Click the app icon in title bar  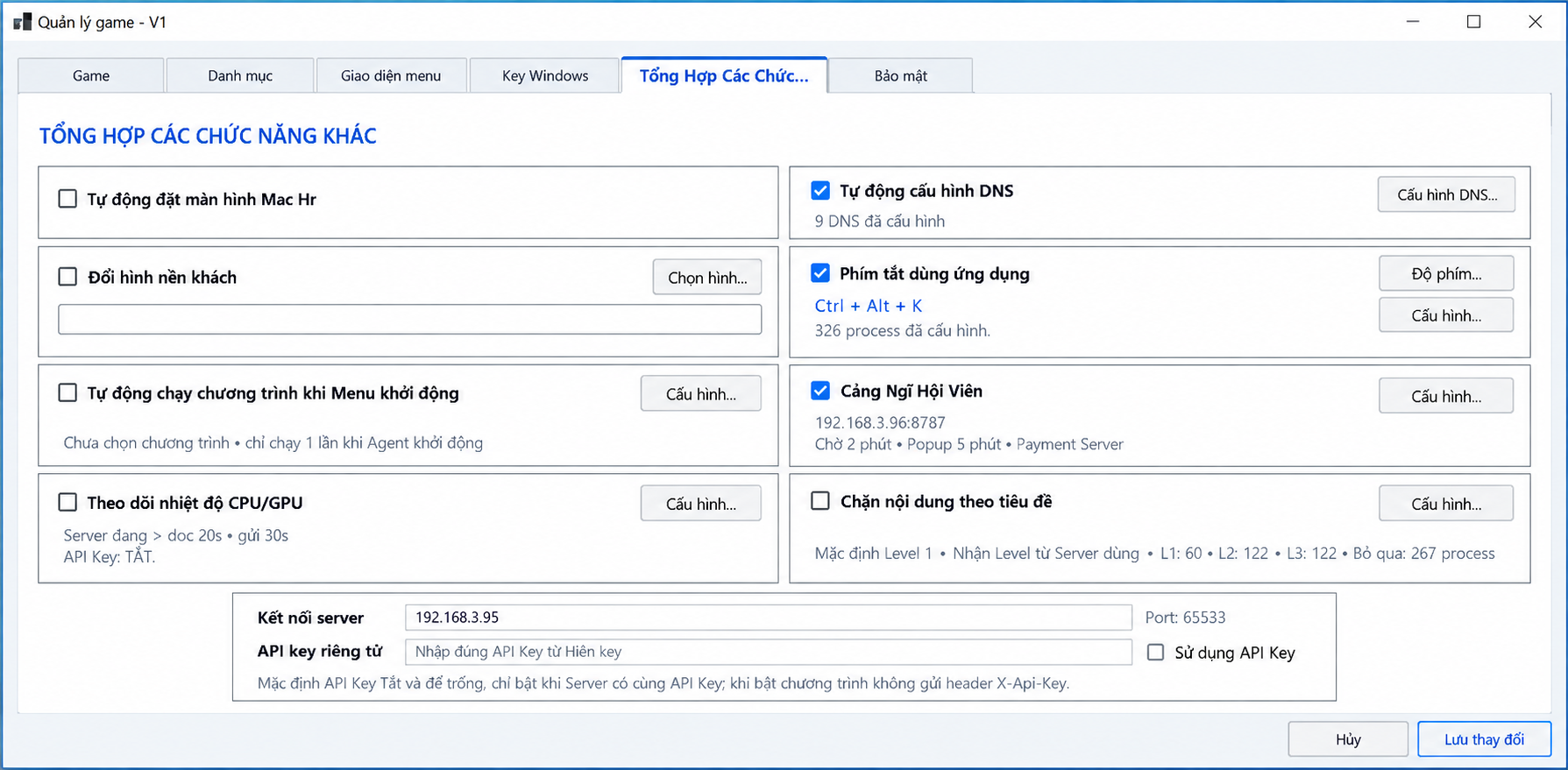pyautogui.click(x=22, y=22)
